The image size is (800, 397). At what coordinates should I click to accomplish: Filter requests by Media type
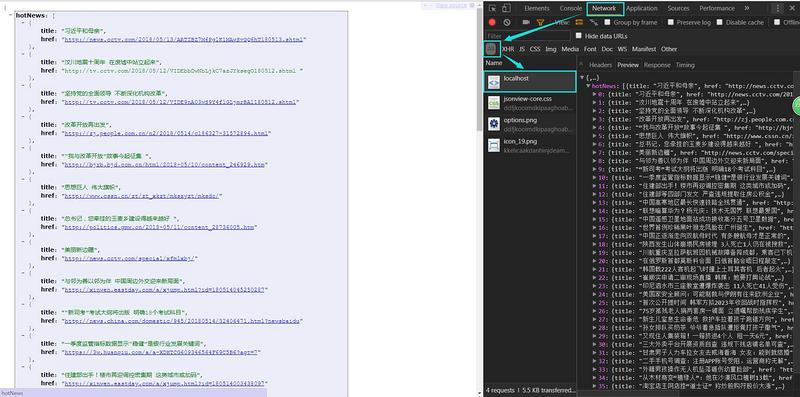coord(570,49)
